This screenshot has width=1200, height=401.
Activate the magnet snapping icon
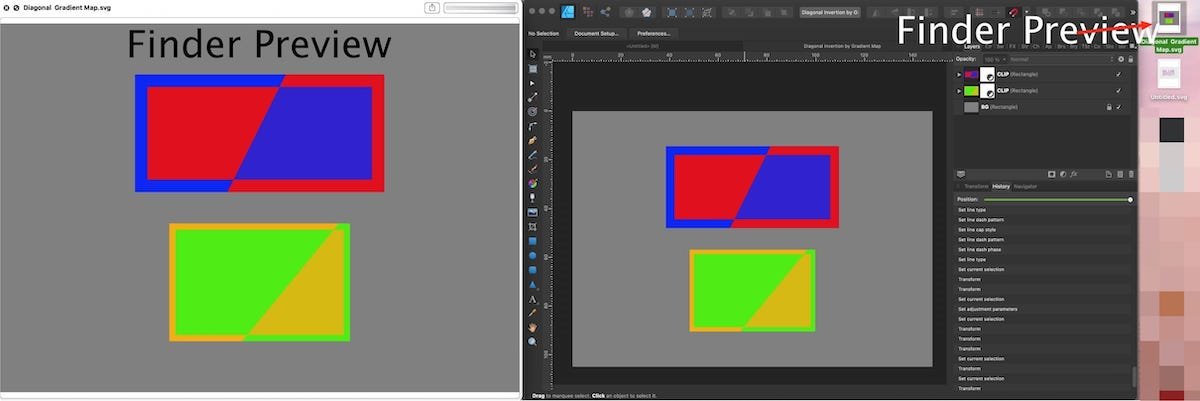click(1012, 12)
